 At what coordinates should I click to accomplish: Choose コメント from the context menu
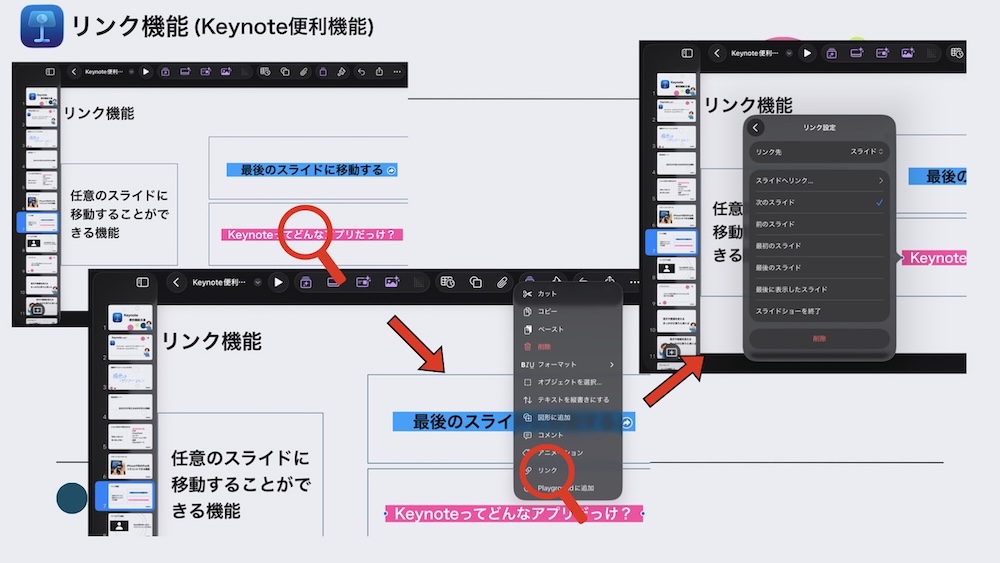coord(568,435)
